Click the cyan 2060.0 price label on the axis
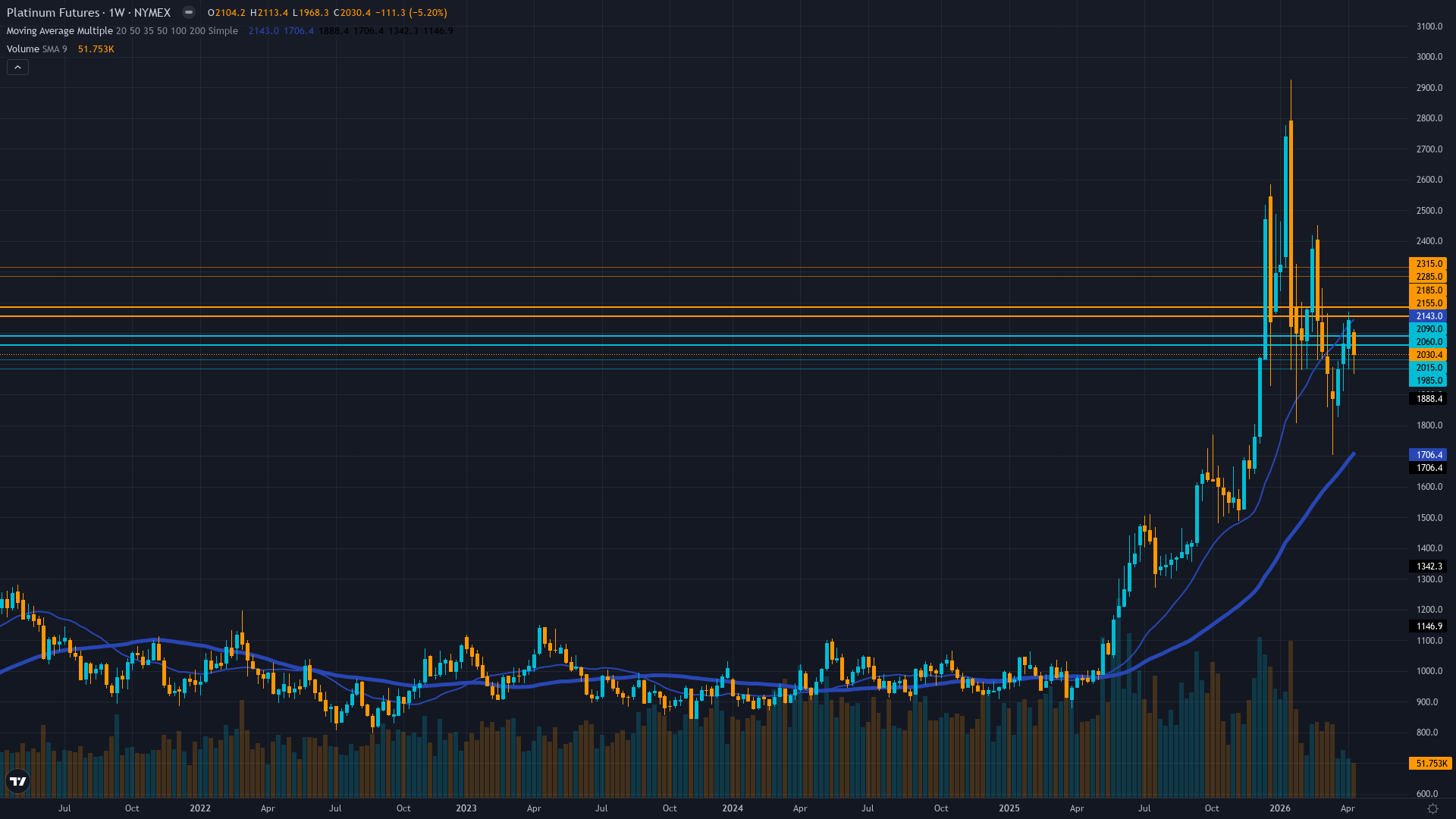This screenshot has width=1456, height=819. (x=1429, y=342)
